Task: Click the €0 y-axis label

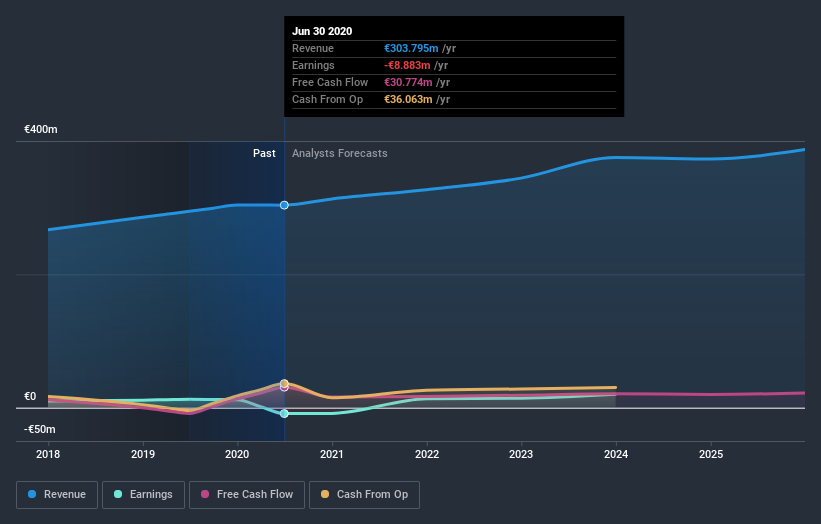Action: [x=30, y=396]
